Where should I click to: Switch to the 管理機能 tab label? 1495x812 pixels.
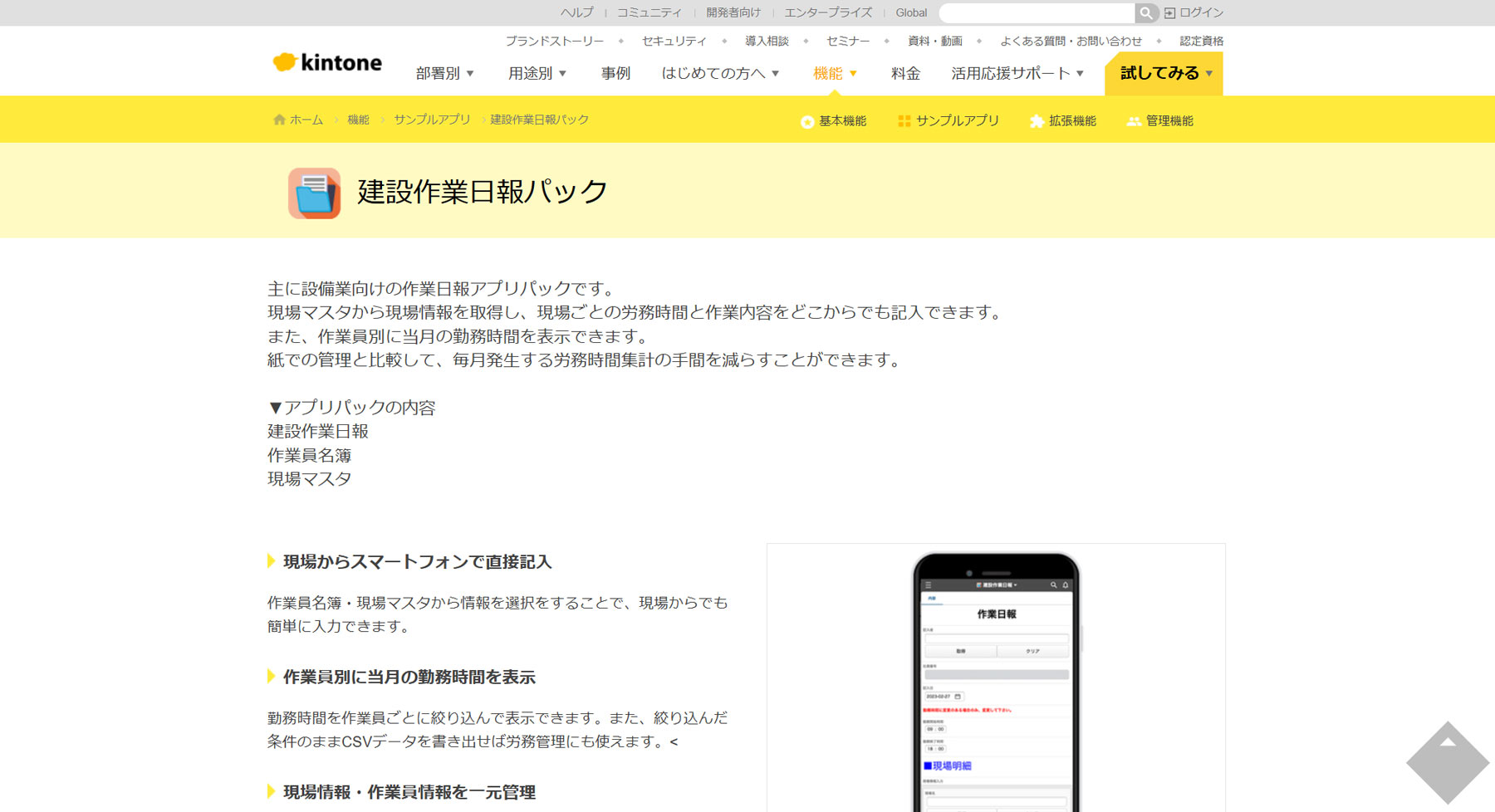tap(1169, 121)
